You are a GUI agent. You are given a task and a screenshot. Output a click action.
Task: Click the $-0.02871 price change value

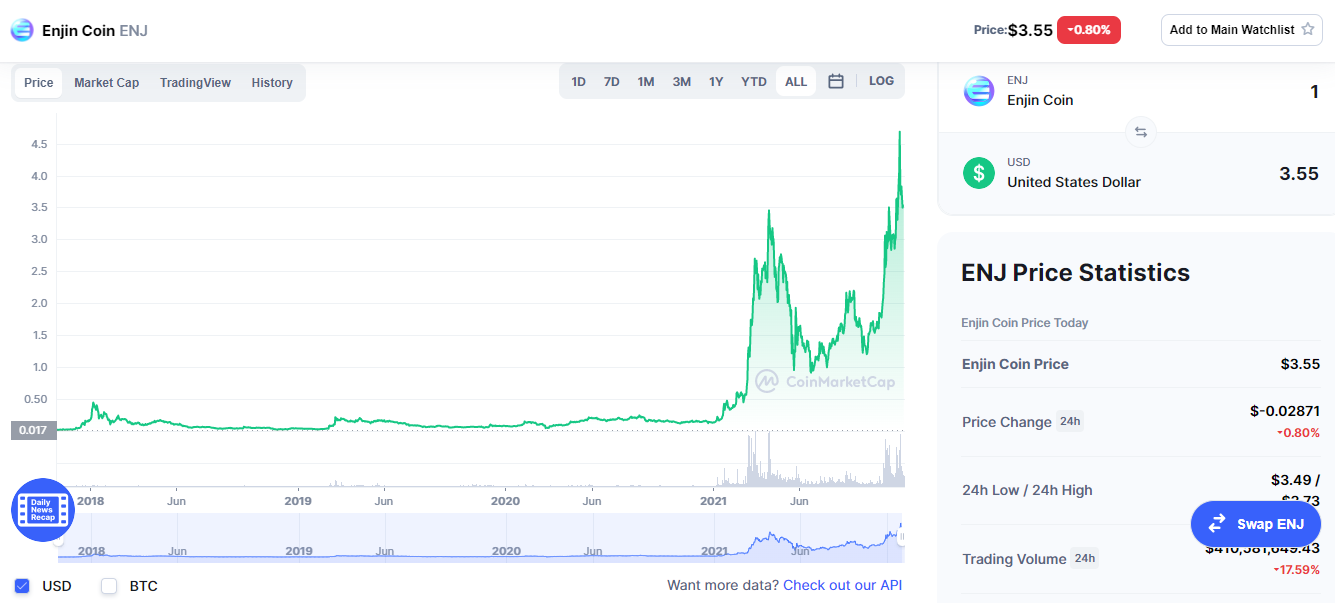coord(1285,411)
